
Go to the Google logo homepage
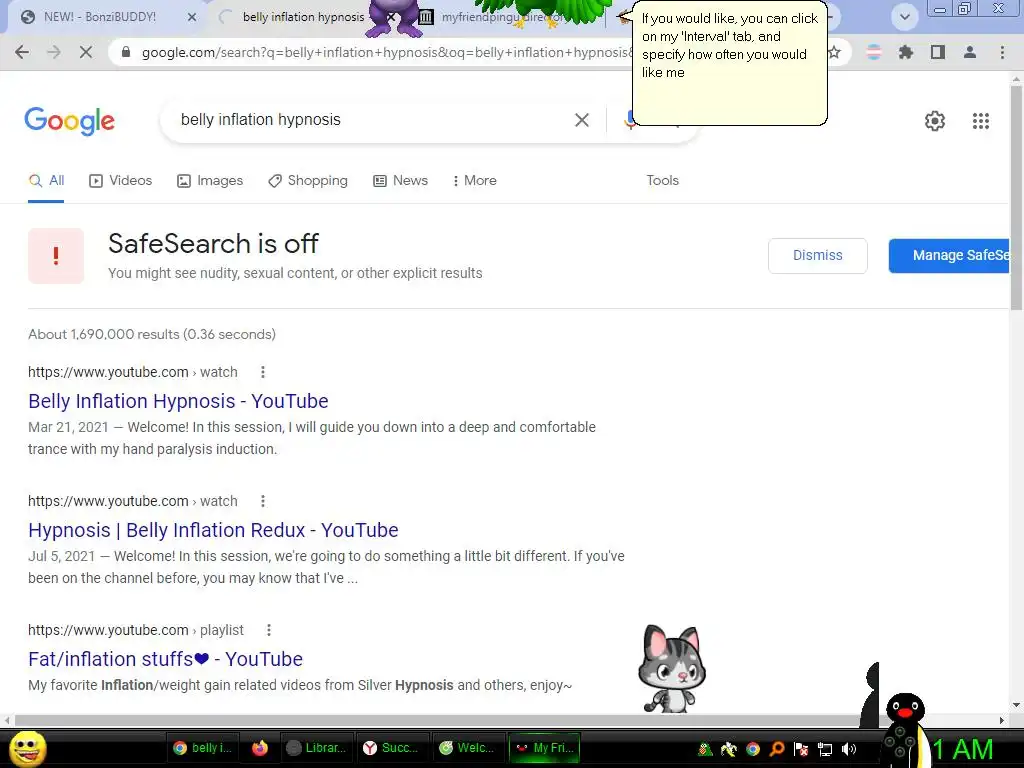pos(69,121)
